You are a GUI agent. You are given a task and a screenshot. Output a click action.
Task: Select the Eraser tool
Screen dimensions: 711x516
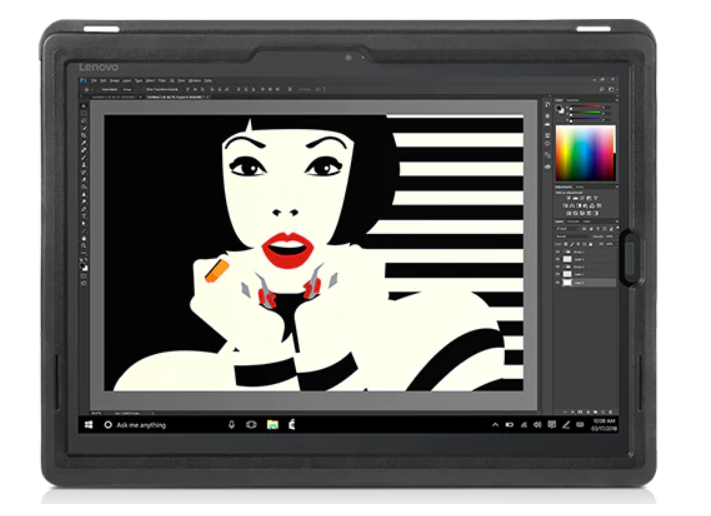84,179
